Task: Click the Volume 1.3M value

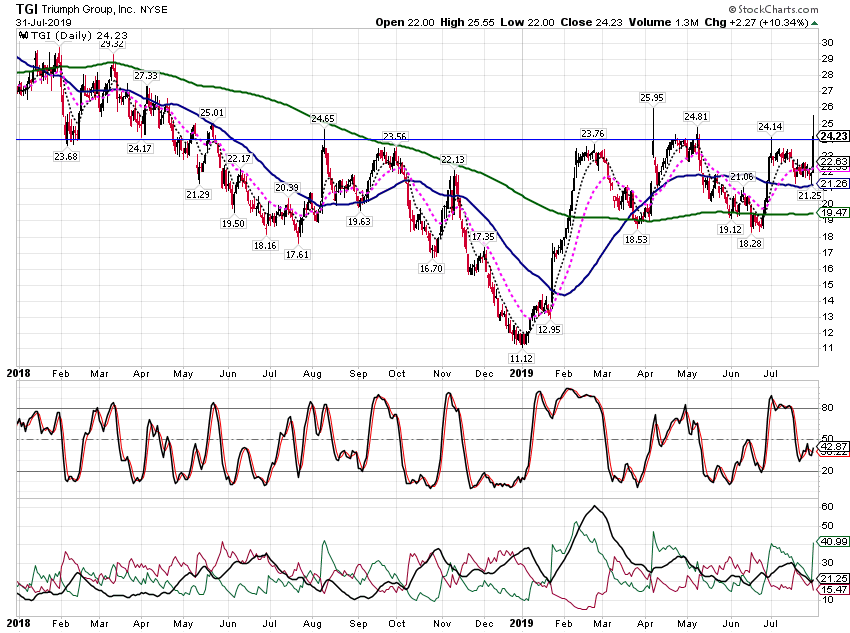Action: [x=664, y=22]
